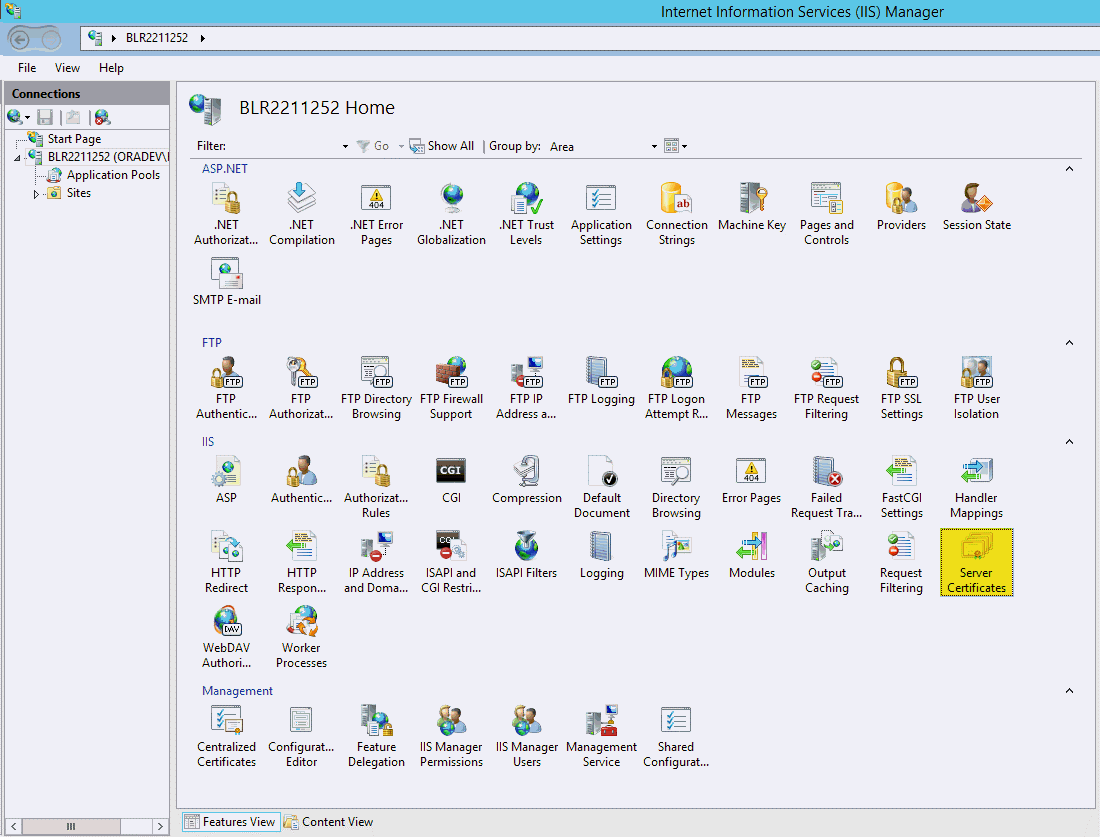Open Default Document feature
This screenshot has width=1100, height=837.
point(601,487)
